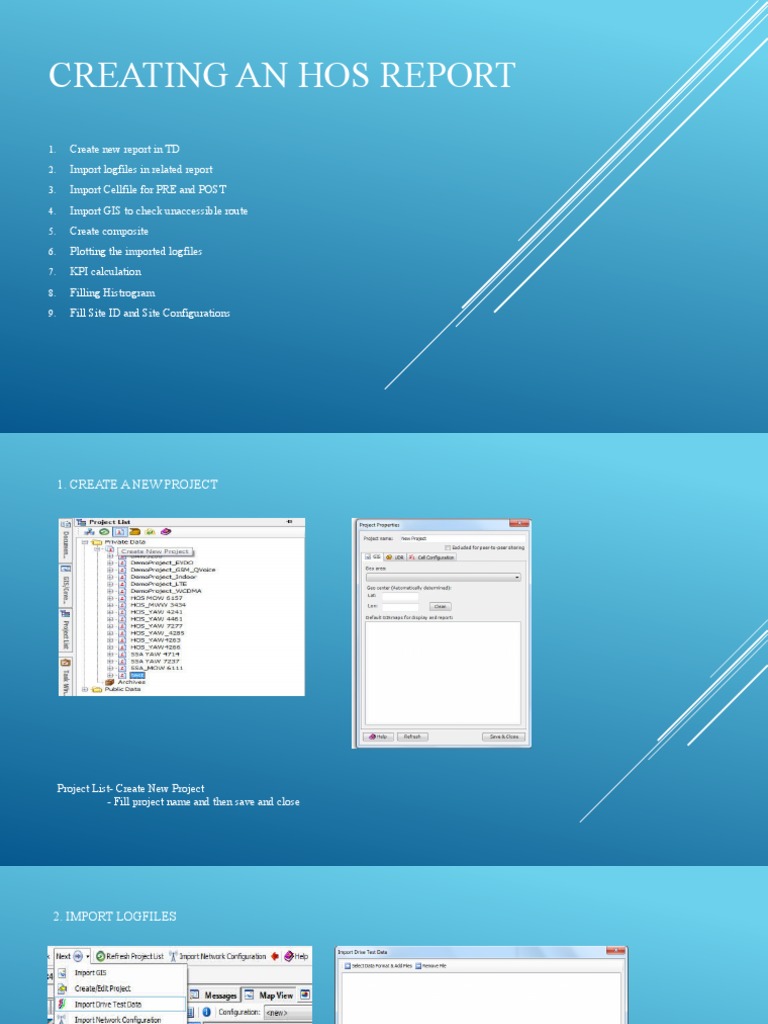The height and width of the screenshot is (1024, 768).
Task: Open the Configuration combo box showing <new>
Action: click(287, 1012)
